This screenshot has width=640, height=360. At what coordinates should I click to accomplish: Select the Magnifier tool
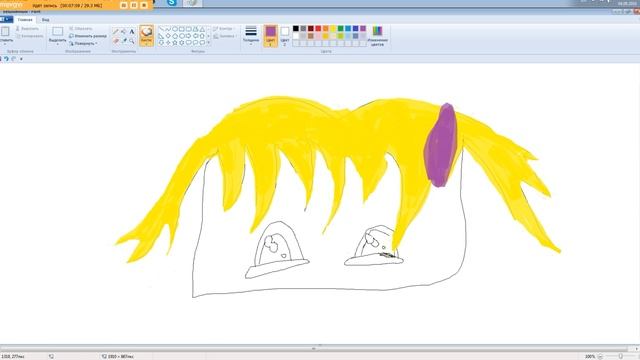click(131, 41)
